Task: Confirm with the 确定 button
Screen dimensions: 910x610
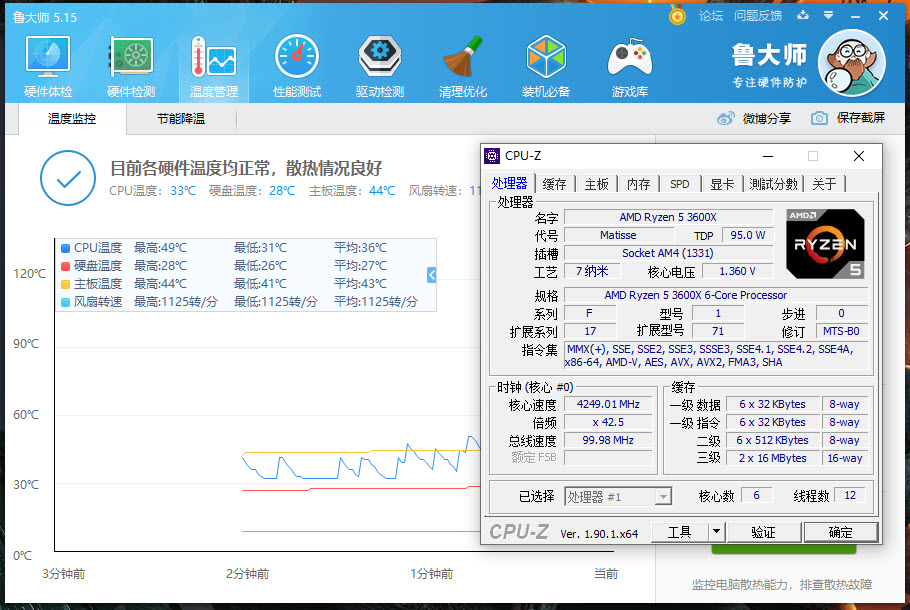Action: coord(840,532)
